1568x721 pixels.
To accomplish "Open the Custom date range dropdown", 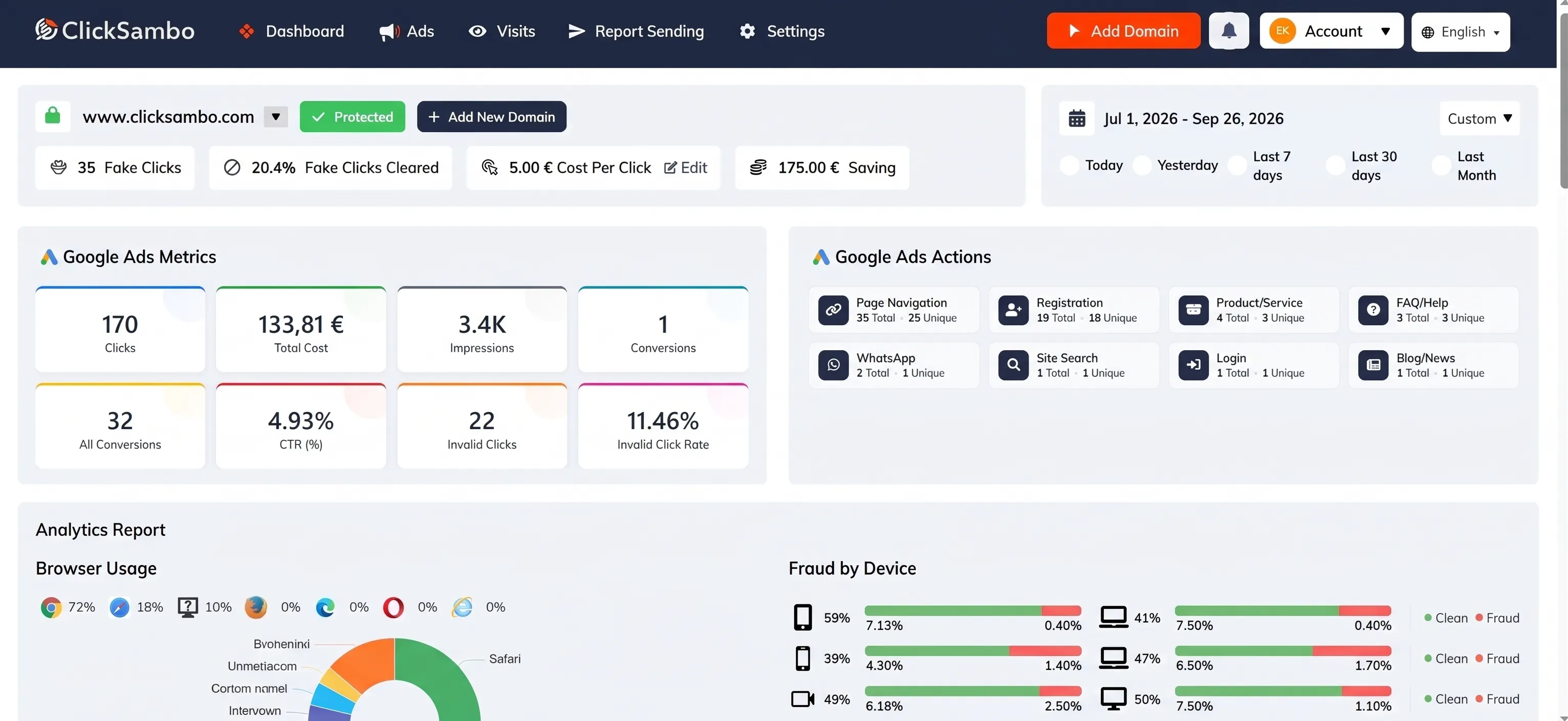I will tap(1479, 118).
